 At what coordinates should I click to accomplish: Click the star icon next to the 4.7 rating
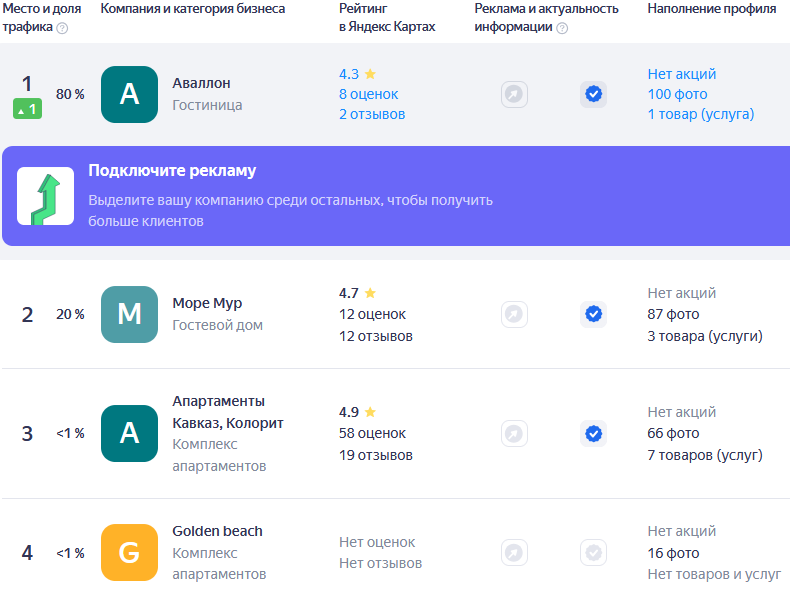tap(370, 293)
